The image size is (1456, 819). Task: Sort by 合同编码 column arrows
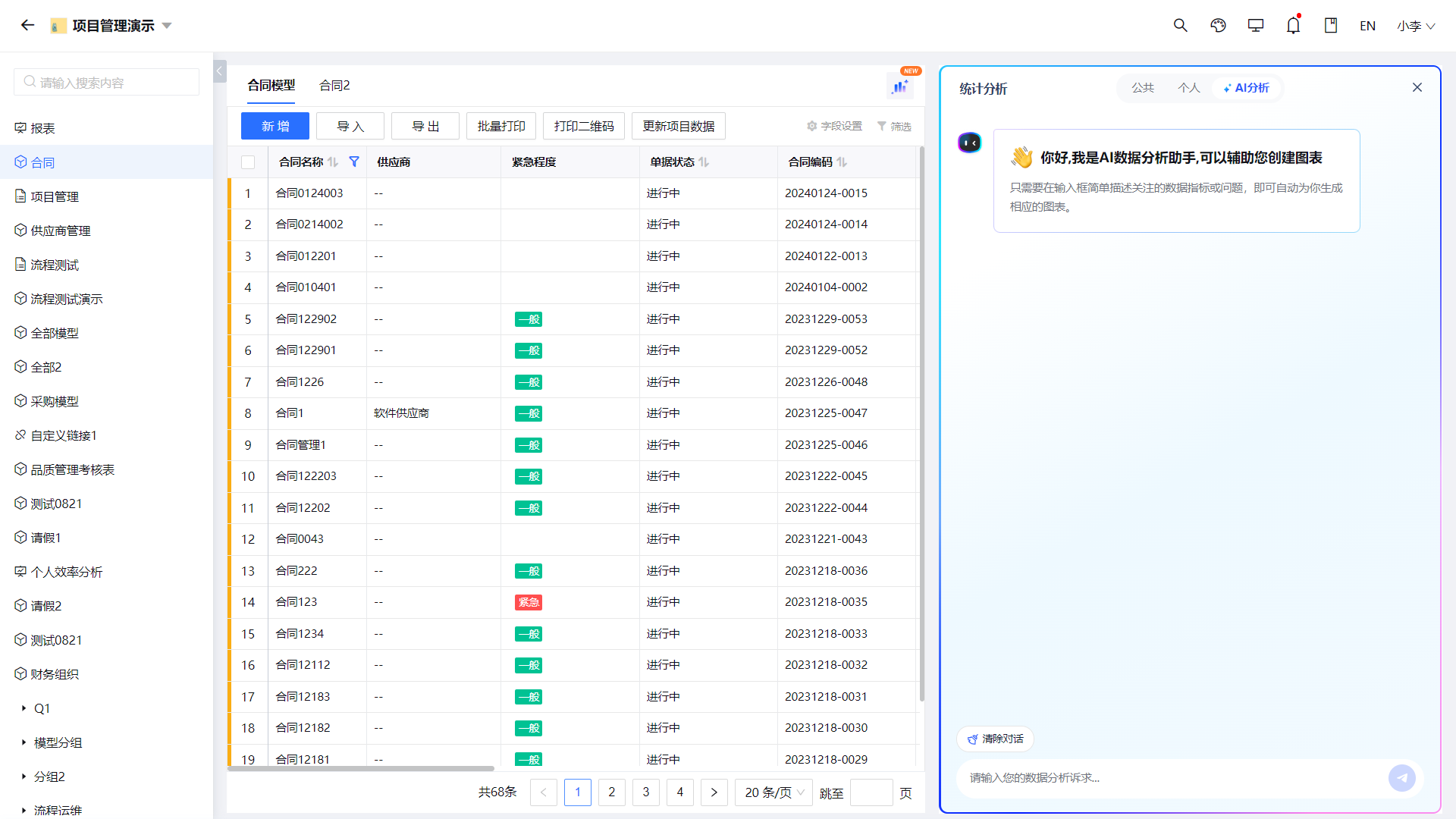tap(842, 162)
